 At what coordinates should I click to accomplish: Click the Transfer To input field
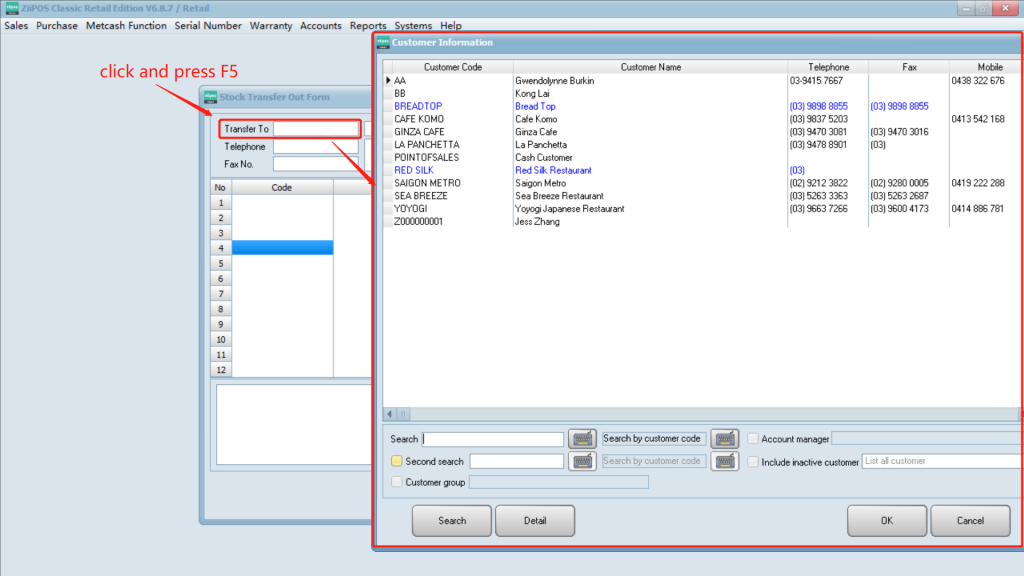click(315, 129)
